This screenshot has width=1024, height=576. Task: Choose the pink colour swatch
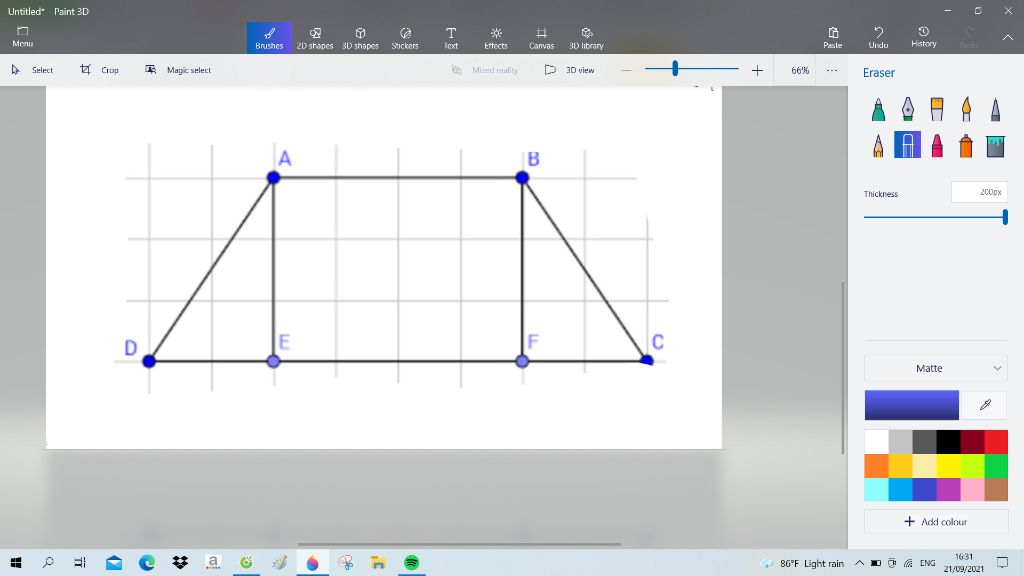pyautogui.click(x=972, y=489)
